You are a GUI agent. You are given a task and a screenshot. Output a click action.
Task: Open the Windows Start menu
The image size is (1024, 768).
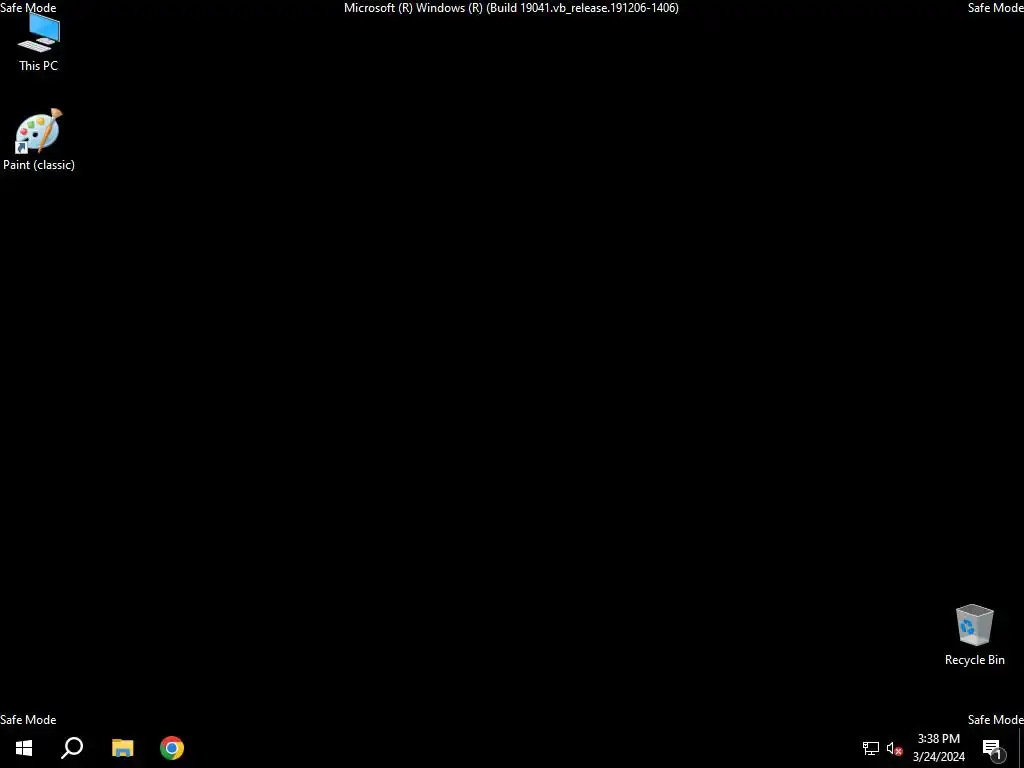[x=24, y=748]
